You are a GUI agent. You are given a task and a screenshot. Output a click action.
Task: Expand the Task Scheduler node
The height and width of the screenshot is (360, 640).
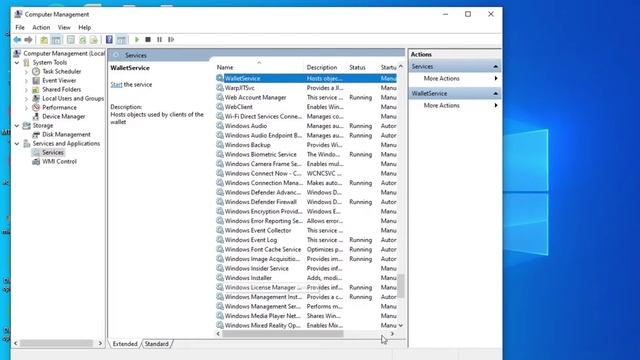pos(26,71)
